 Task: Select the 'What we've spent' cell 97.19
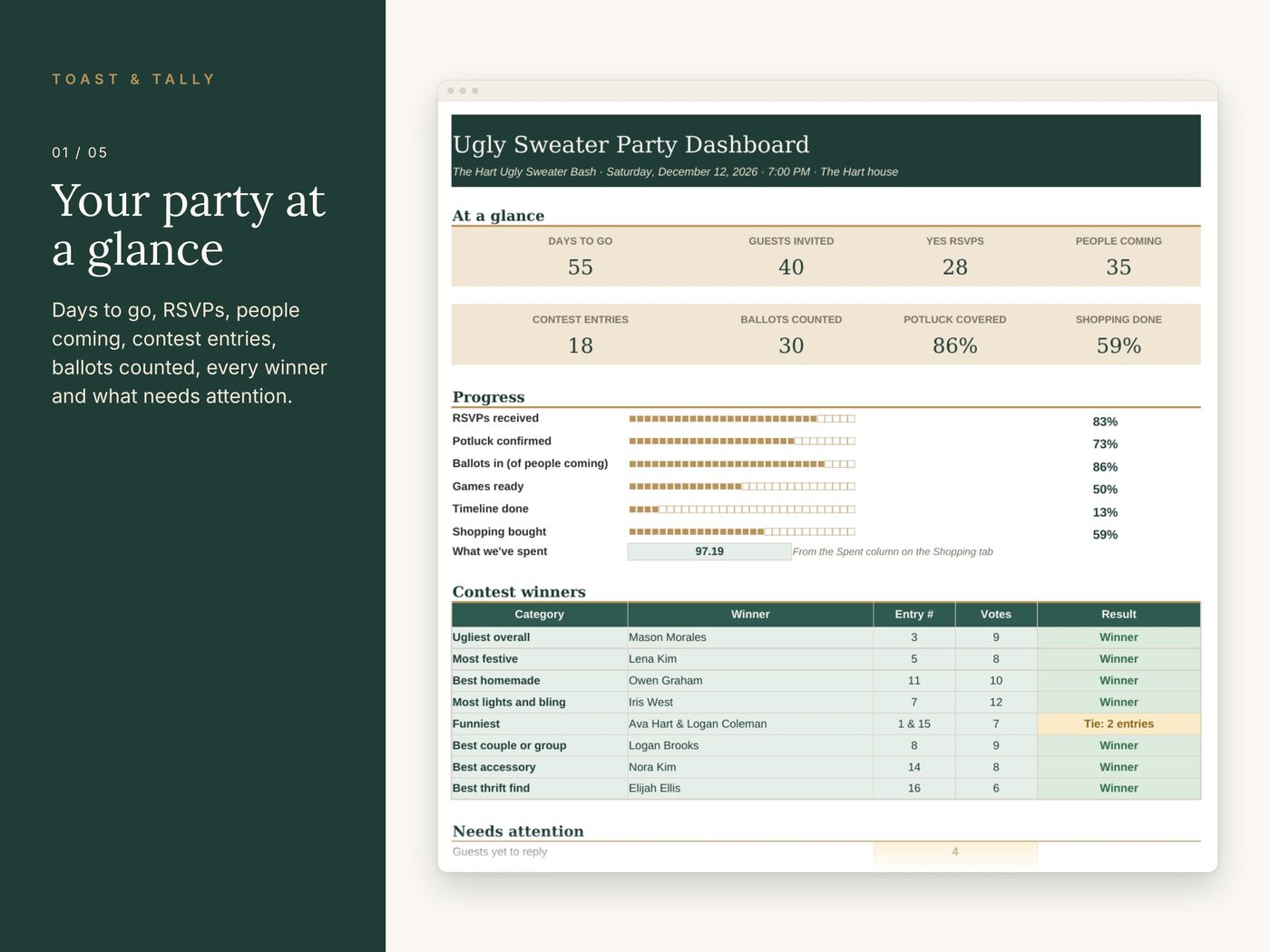point(709,551)
